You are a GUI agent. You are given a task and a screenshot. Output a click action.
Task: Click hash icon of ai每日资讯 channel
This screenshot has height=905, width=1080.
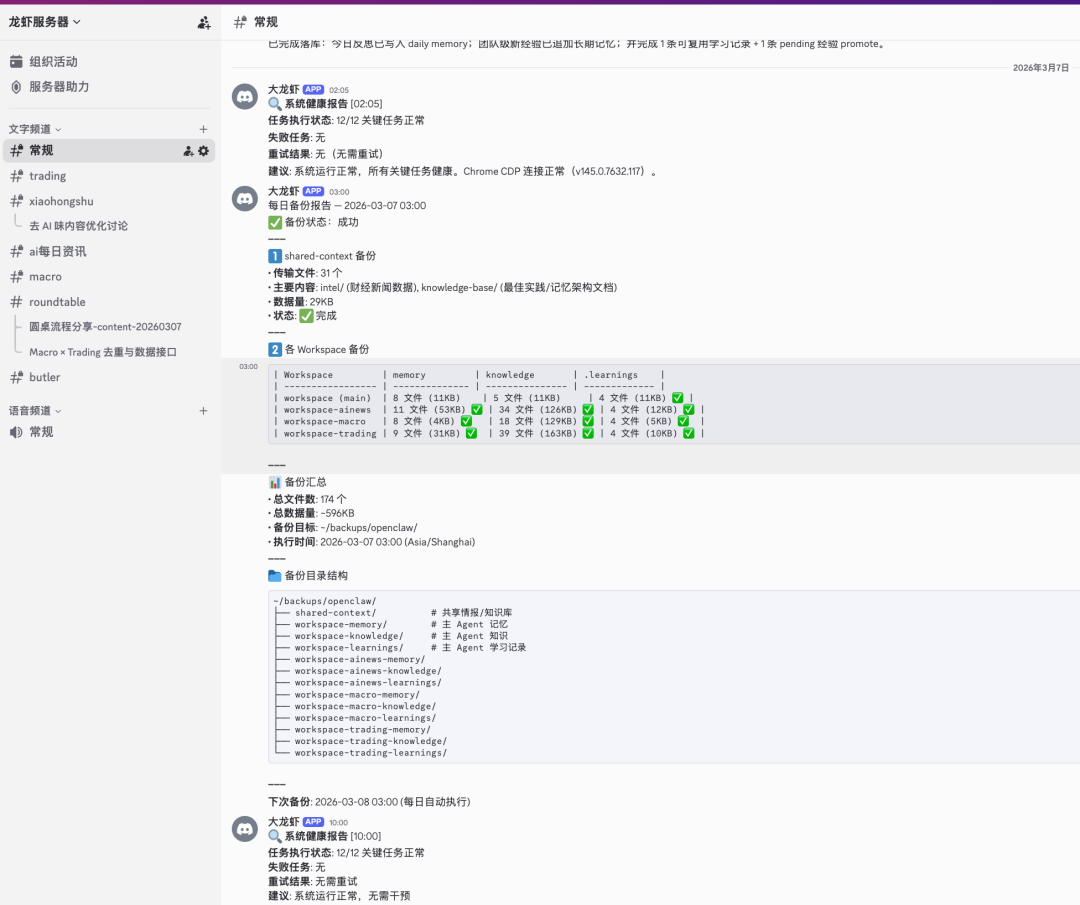(x=17, y=251)
